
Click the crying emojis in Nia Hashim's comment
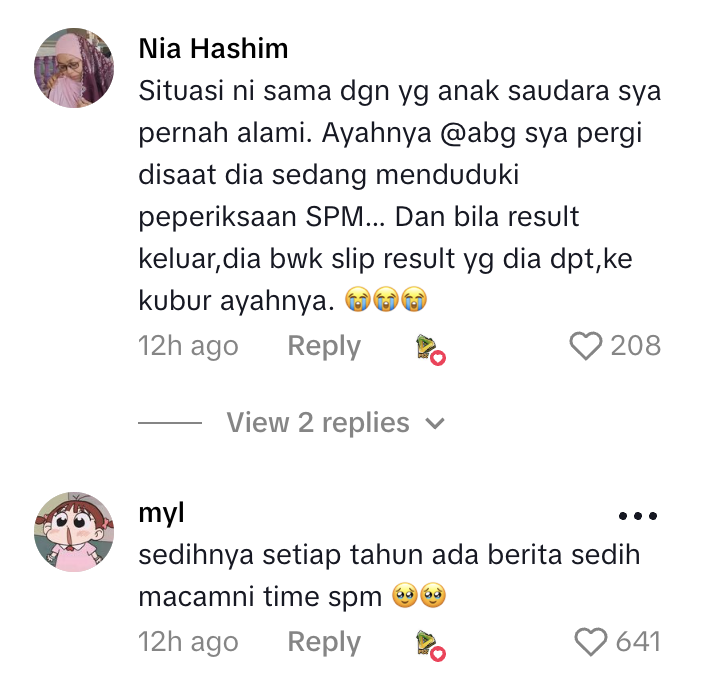tap(386, 299)
